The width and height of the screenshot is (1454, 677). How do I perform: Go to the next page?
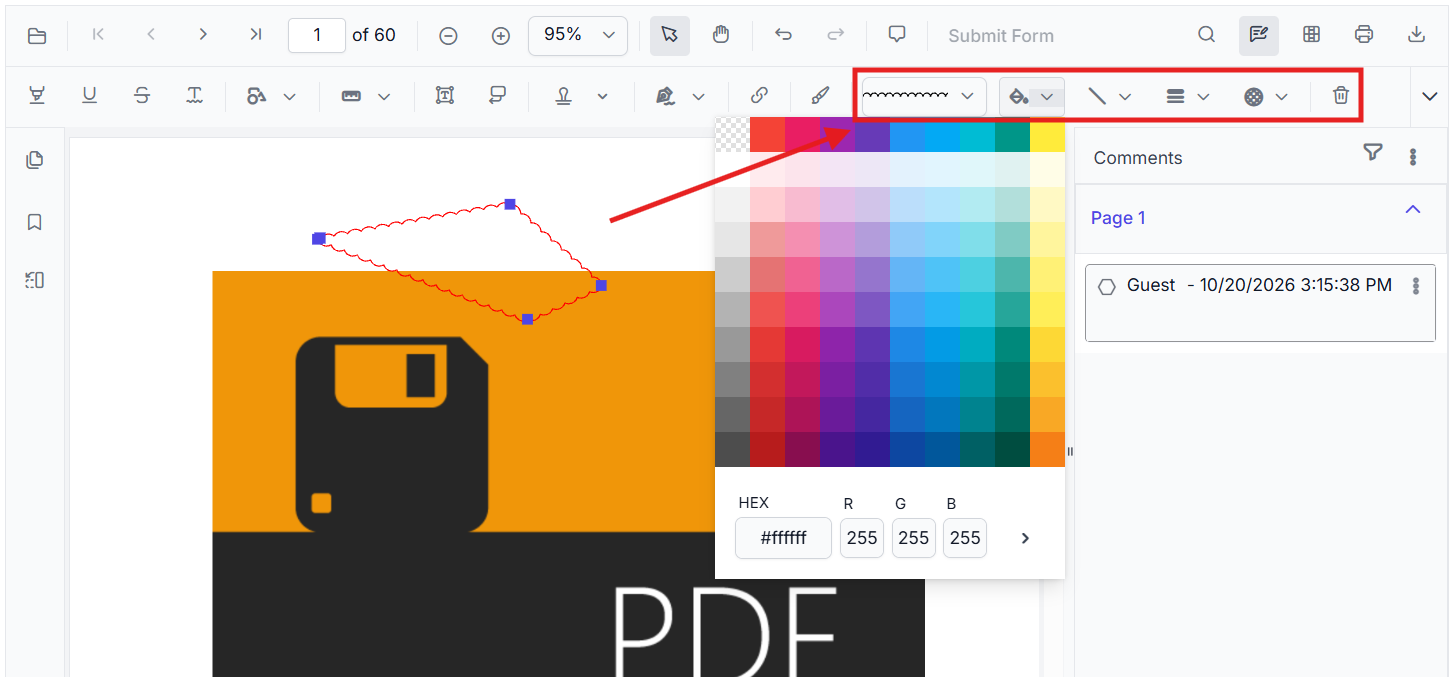203,35
